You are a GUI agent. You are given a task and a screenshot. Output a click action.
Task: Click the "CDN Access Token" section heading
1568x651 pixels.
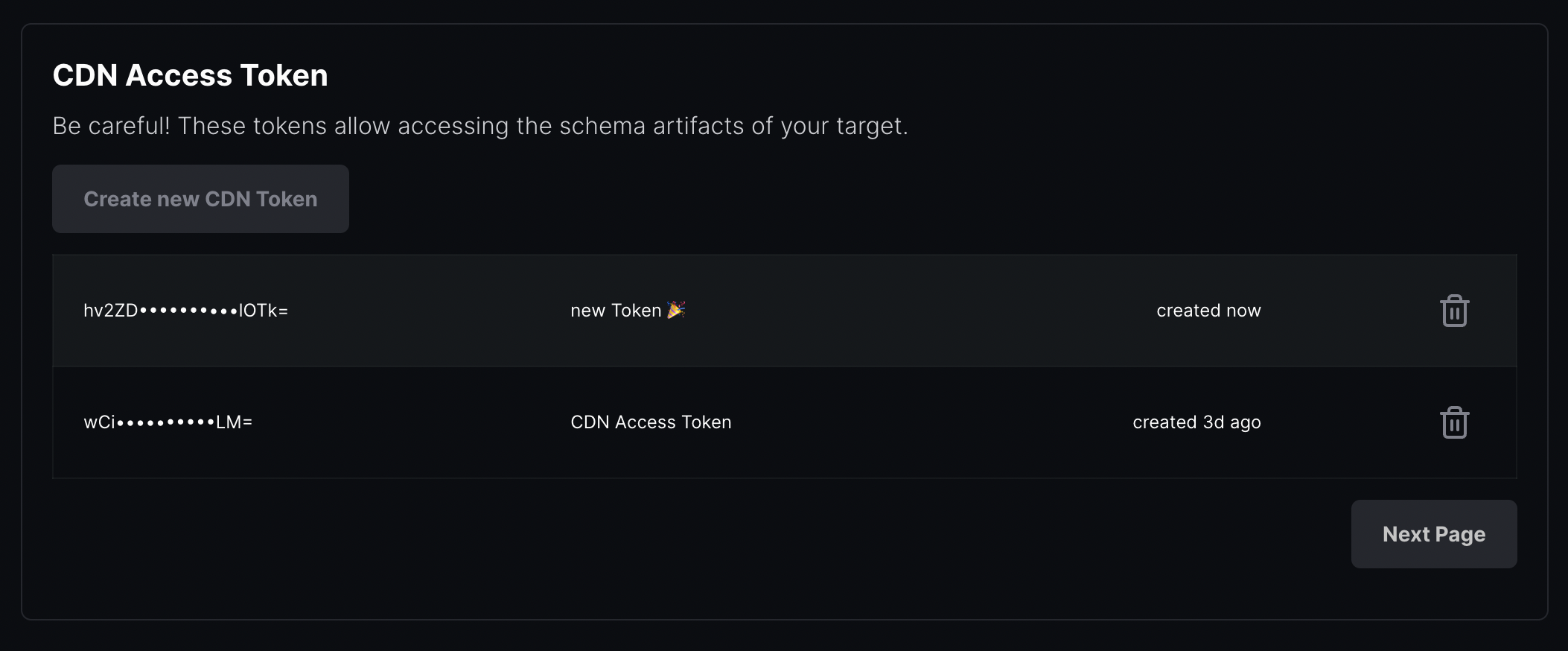(190, 75)
